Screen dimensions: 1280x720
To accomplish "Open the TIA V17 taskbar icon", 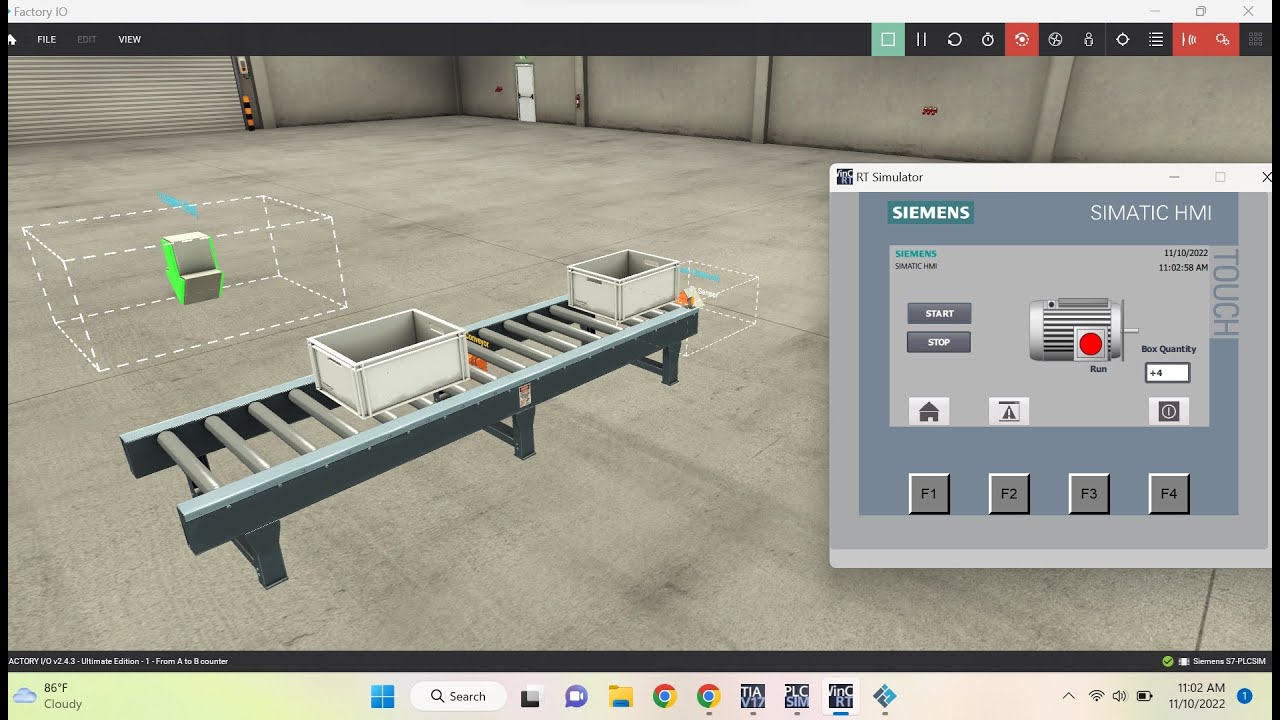I will tap(752, 696).
